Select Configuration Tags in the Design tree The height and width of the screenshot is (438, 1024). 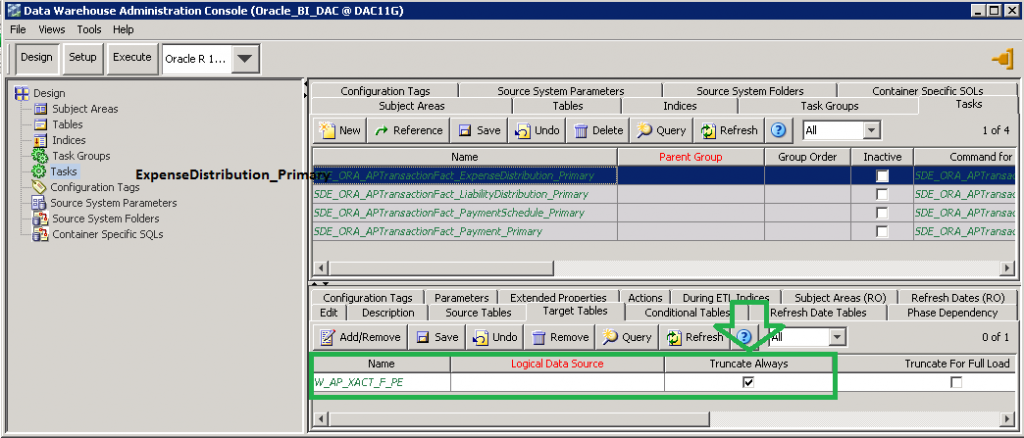click(x=95, y=187)
